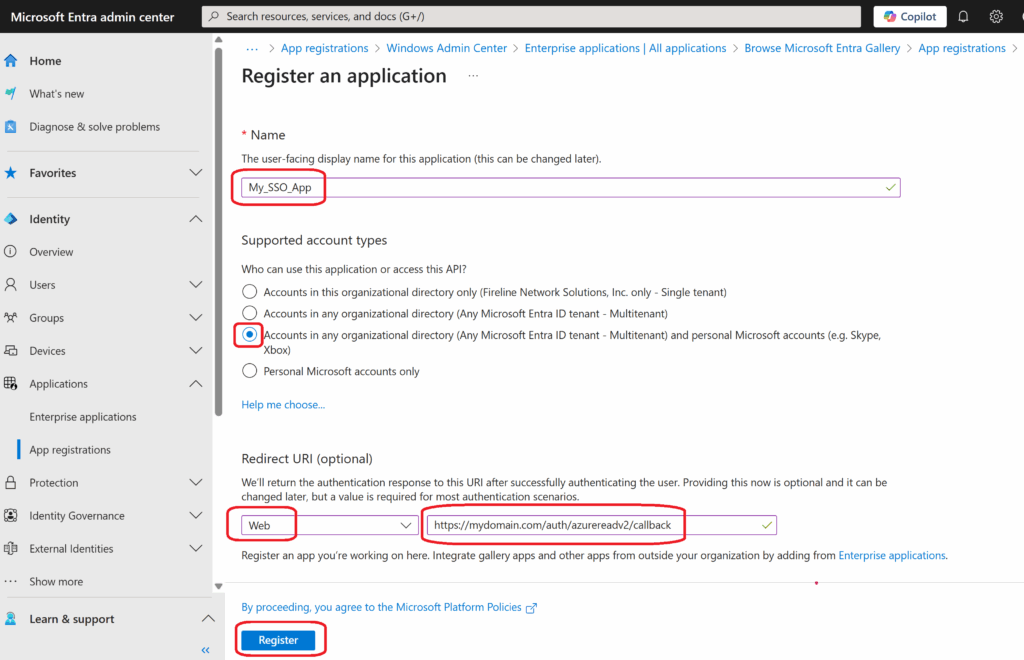Go to Home in sidebar
Viewport: 1024px width, 660px height.
tap(45, 61)
